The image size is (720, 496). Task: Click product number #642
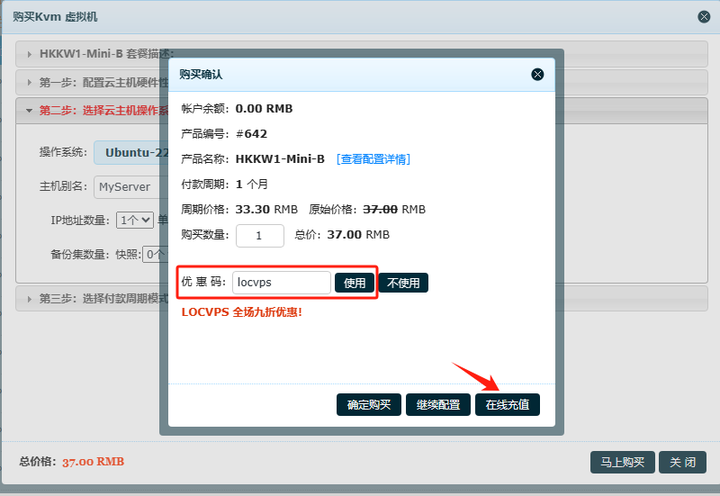tap(251, 134)
